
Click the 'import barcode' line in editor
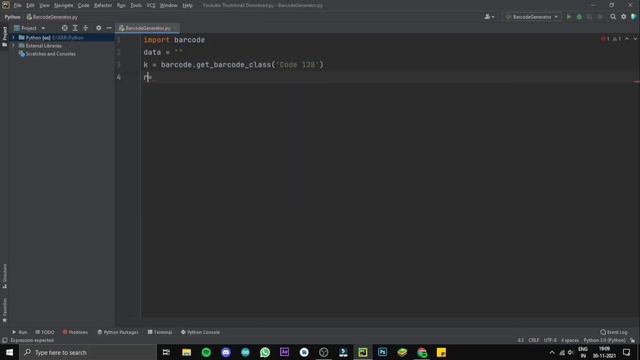pos(174,40)
